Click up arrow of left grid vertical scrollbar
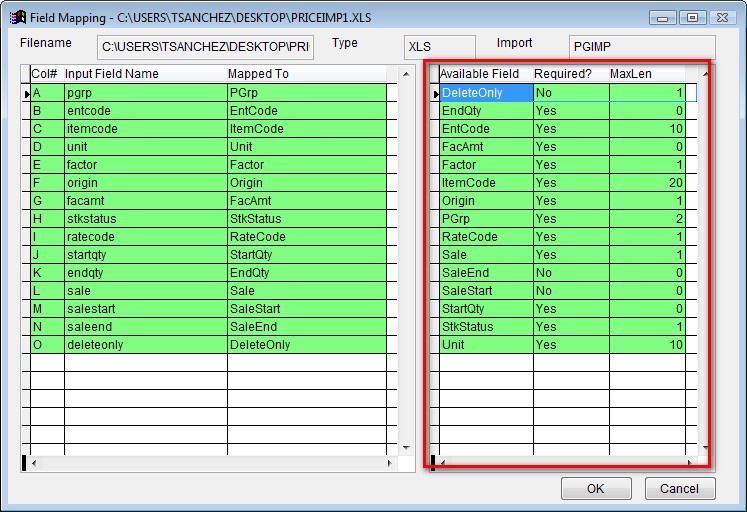 coord(406,74)
